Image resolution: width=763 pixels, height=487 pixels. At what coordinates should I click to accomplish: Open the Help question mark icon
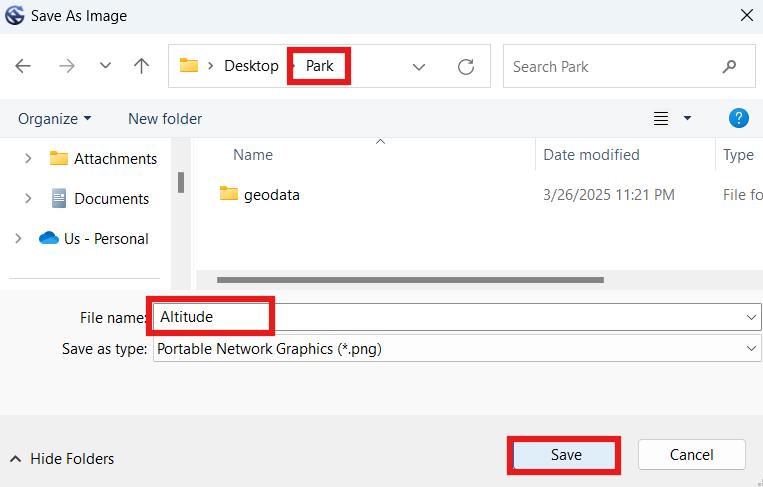click(739, 118)
